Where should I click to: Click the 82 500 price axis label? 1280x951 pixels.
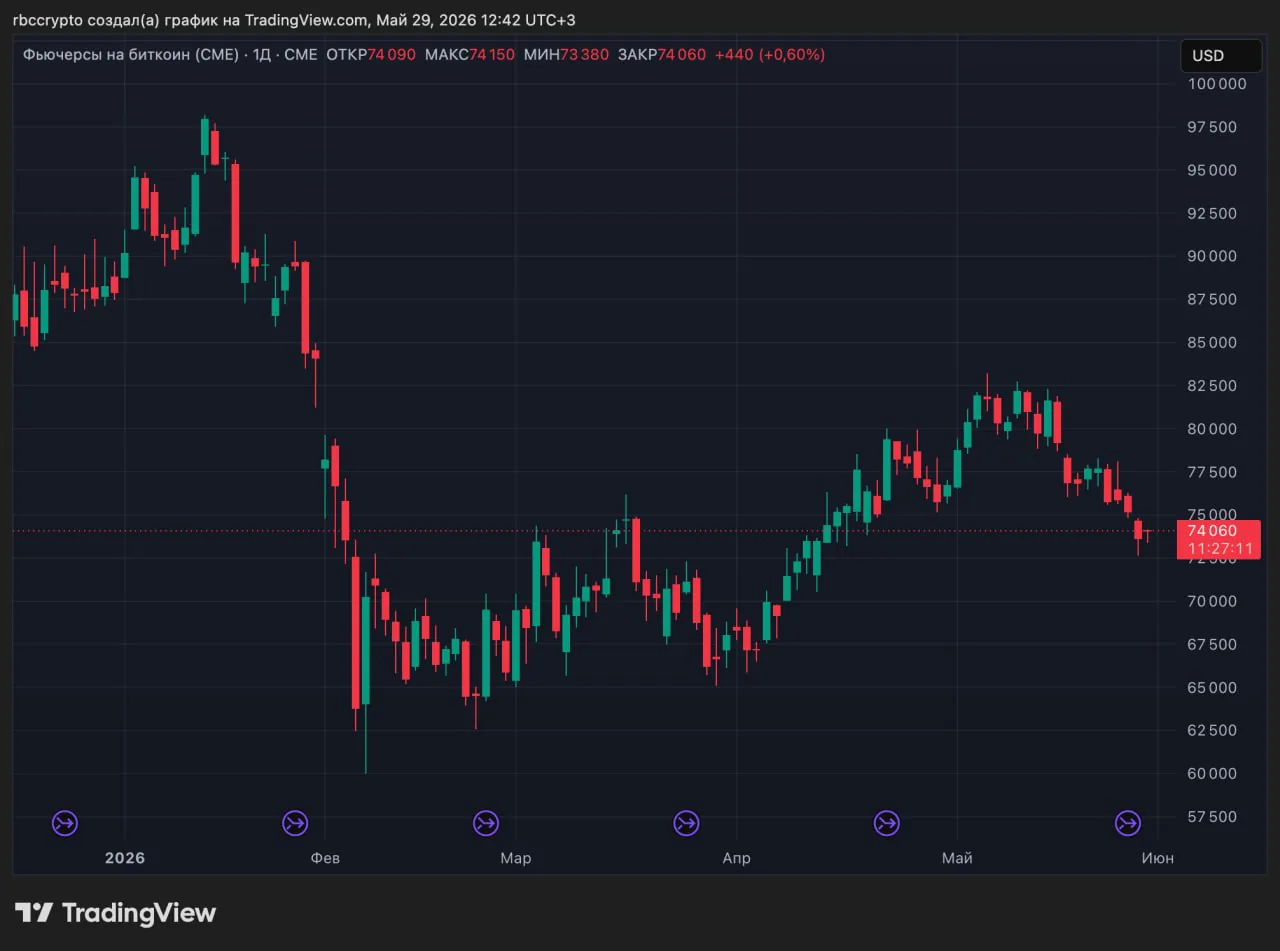[x=1213, y=386]
